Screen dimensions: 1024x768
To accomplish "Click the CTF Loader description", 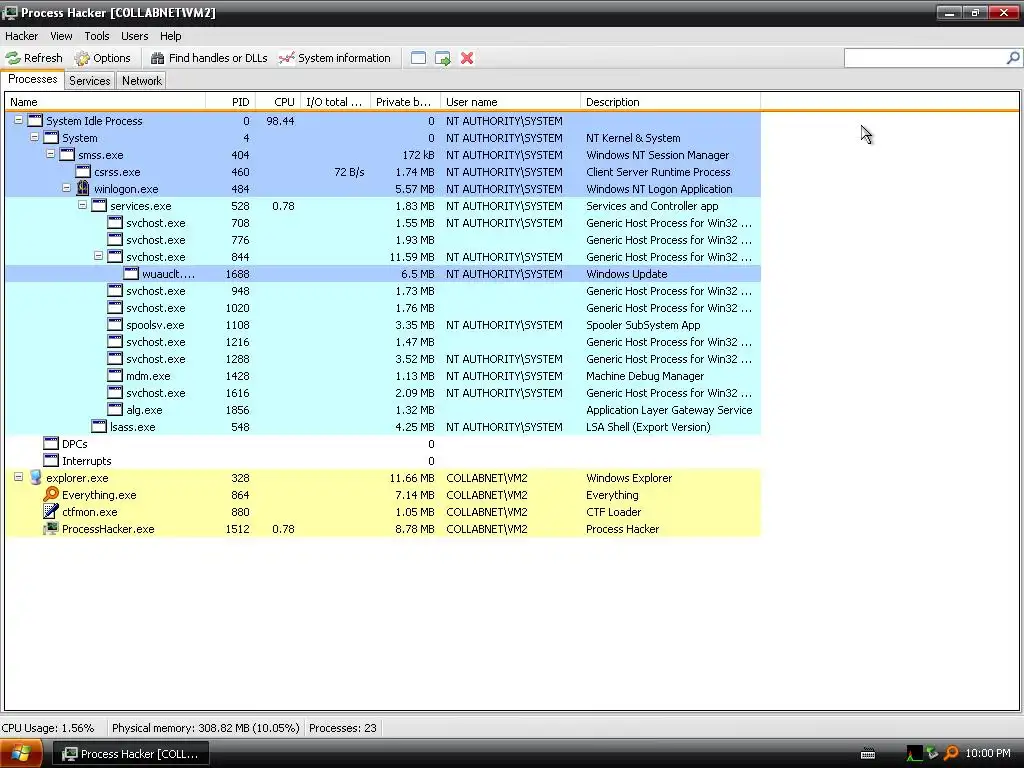I will (x=613, y=512).
